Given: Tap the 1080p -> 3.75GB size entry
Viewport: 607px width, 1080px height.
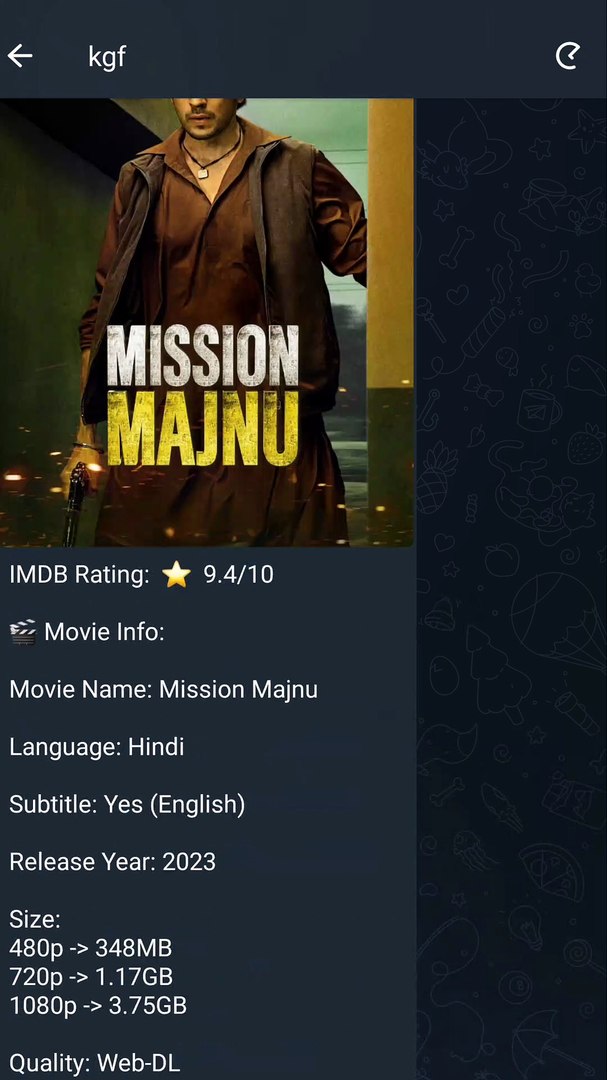Looking at the screenshot, I should pyautogui.click(x=98, y=1005).
